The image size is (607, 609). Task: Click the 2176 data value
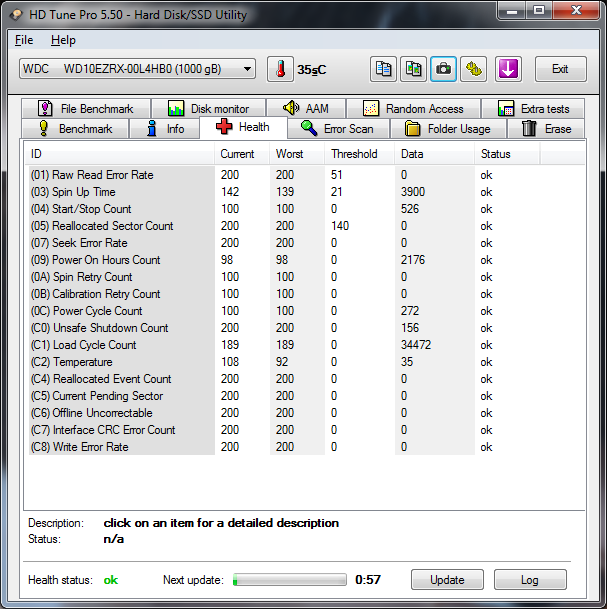413,260
